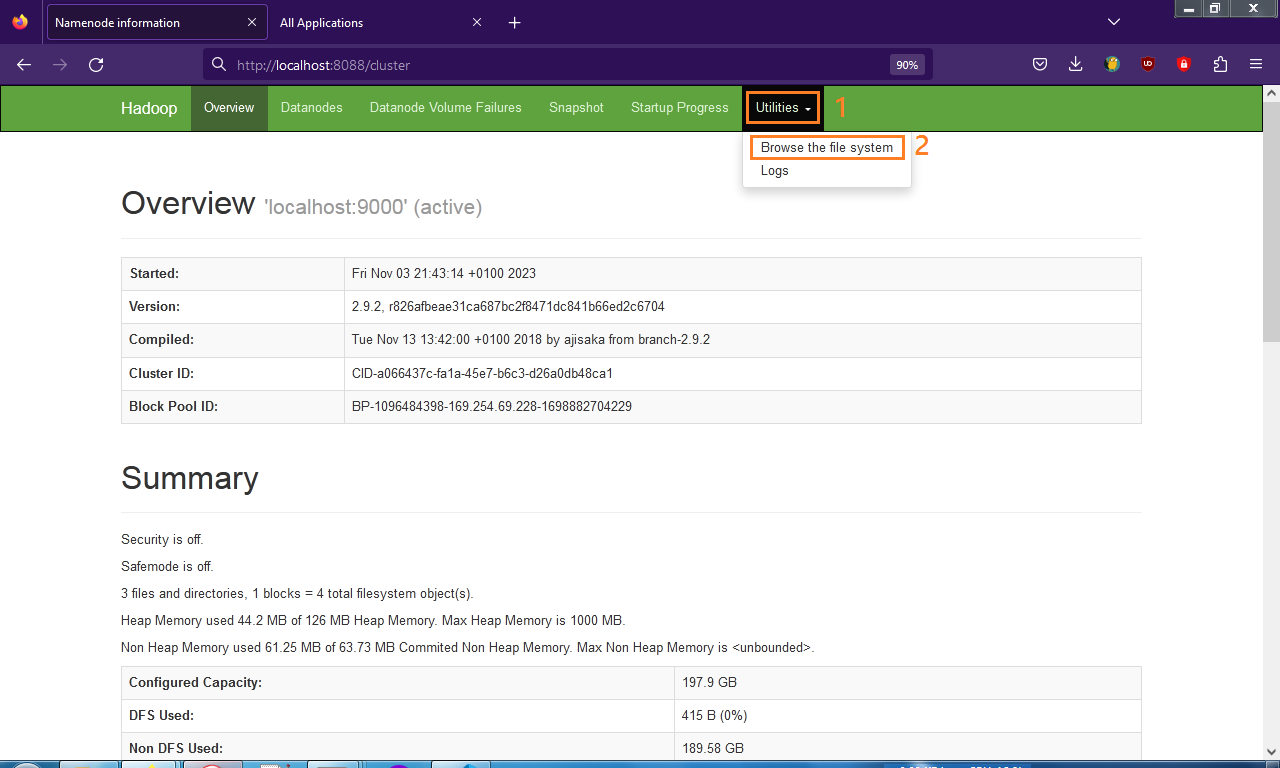Select the CID-a066437c cluster ID value

click(x=482, y=373)
